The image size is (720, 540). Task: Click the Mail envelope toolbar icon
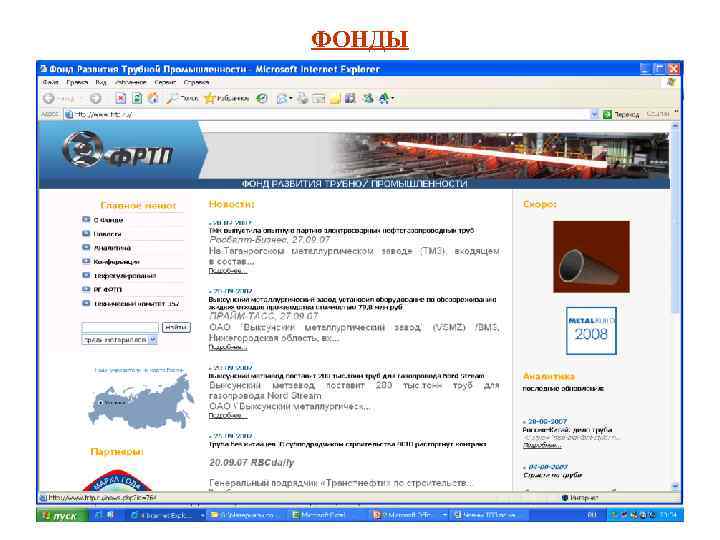[x=282, y=98]
